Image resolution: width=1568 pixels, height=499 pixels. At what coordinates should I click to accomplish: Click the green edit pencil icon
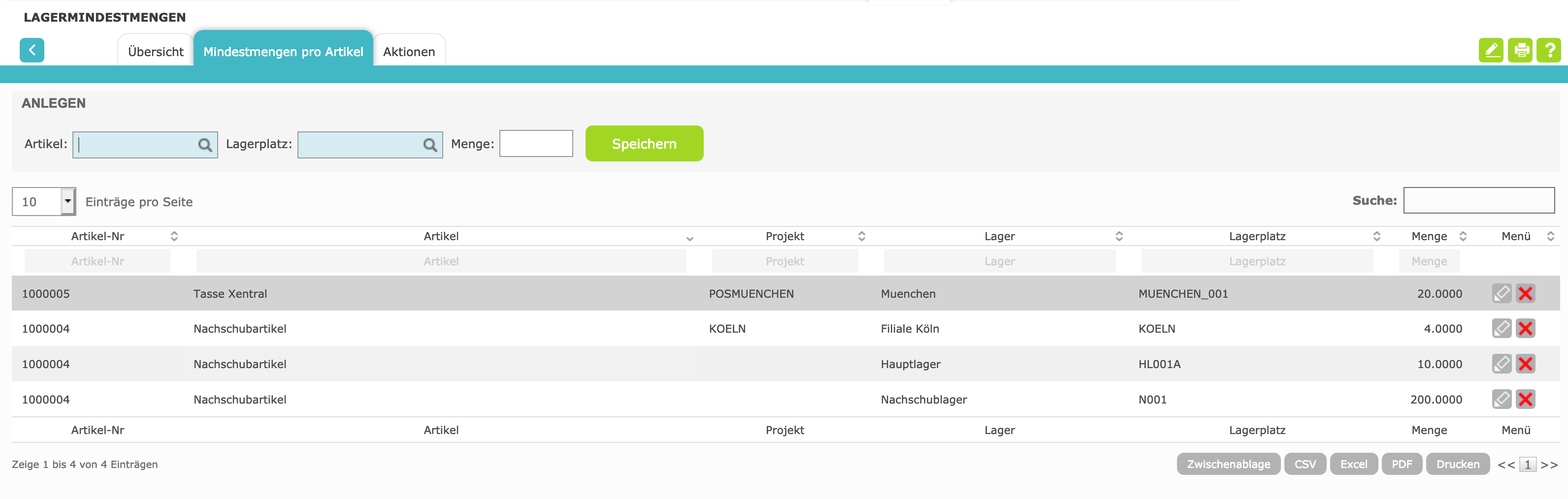[1491, 50]
